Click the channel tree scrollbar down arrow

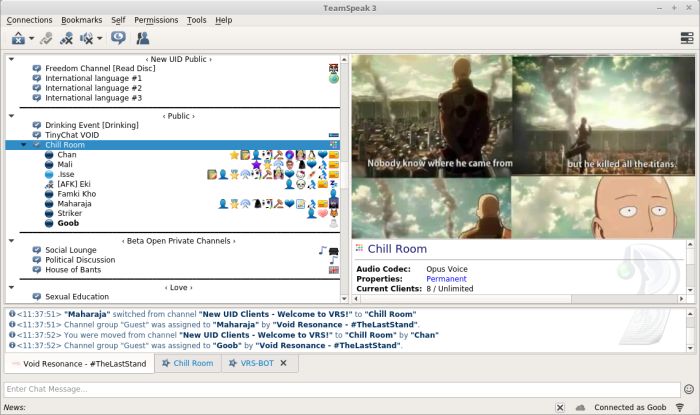344,299
